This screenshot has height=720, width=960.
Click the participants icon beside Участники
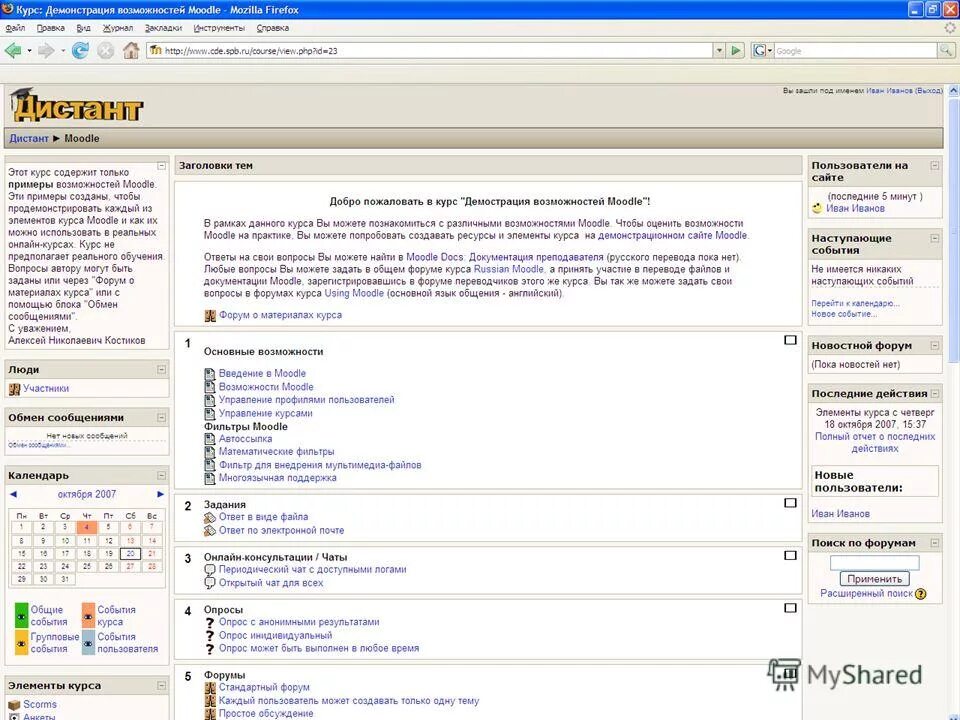(x=14, y=389)
